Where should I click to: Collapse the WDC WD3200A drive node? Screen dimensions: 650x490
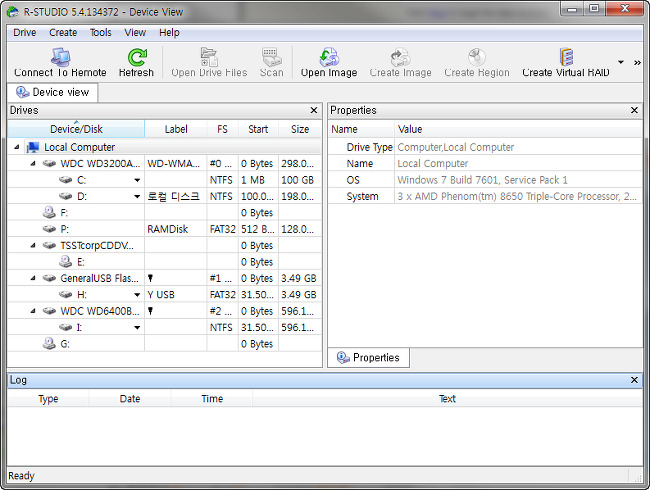point(33,163)
